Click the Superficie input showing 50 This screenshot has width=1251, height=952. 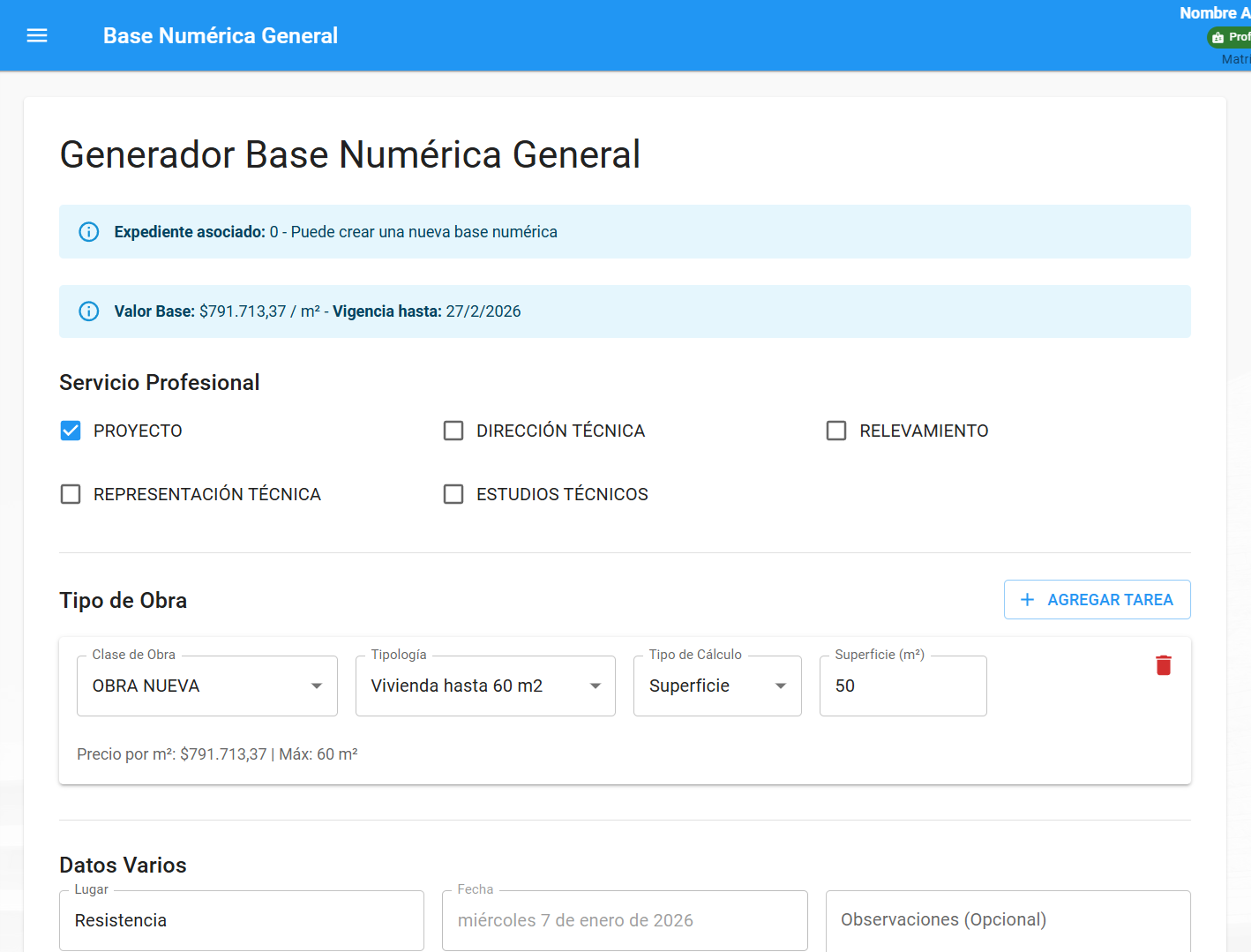point(903,686)
